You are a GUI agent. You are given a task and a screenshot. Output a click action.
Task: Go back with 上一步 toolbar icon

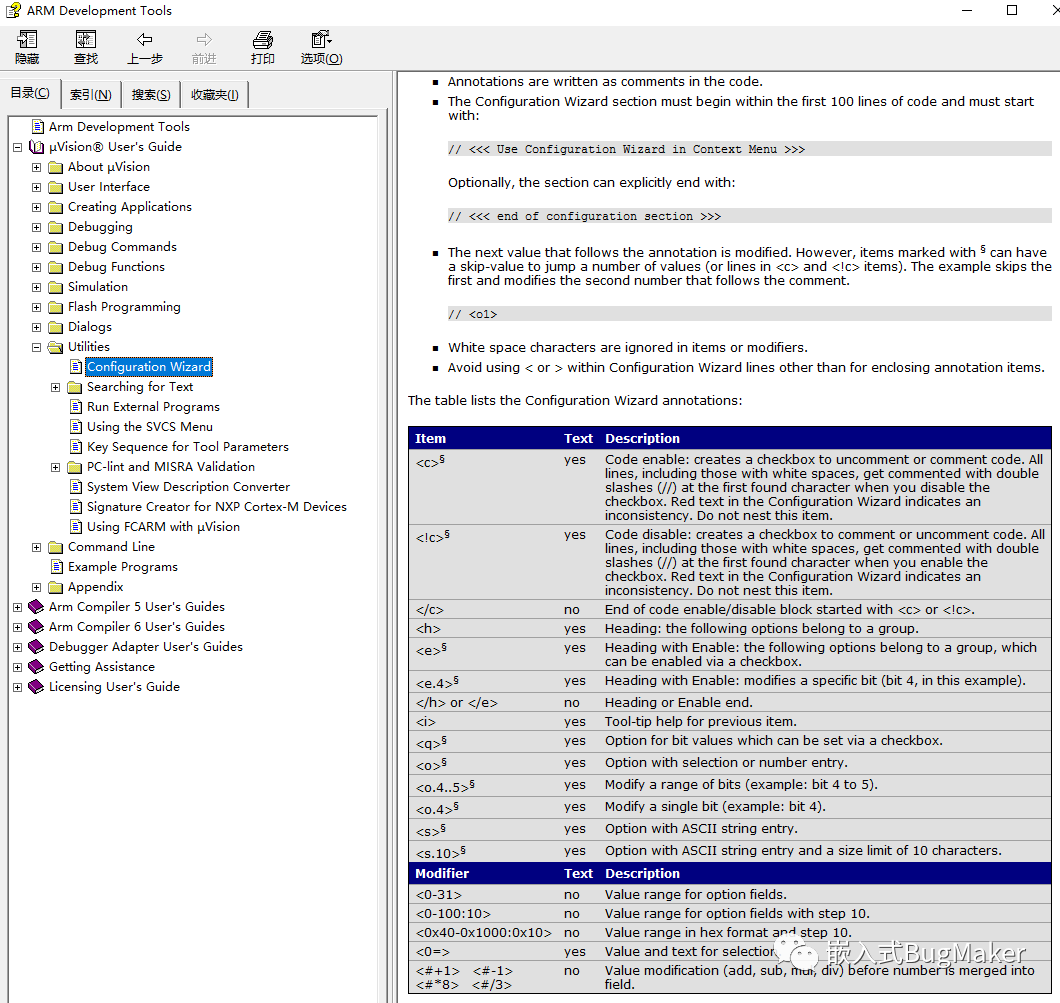click(145, 40)
